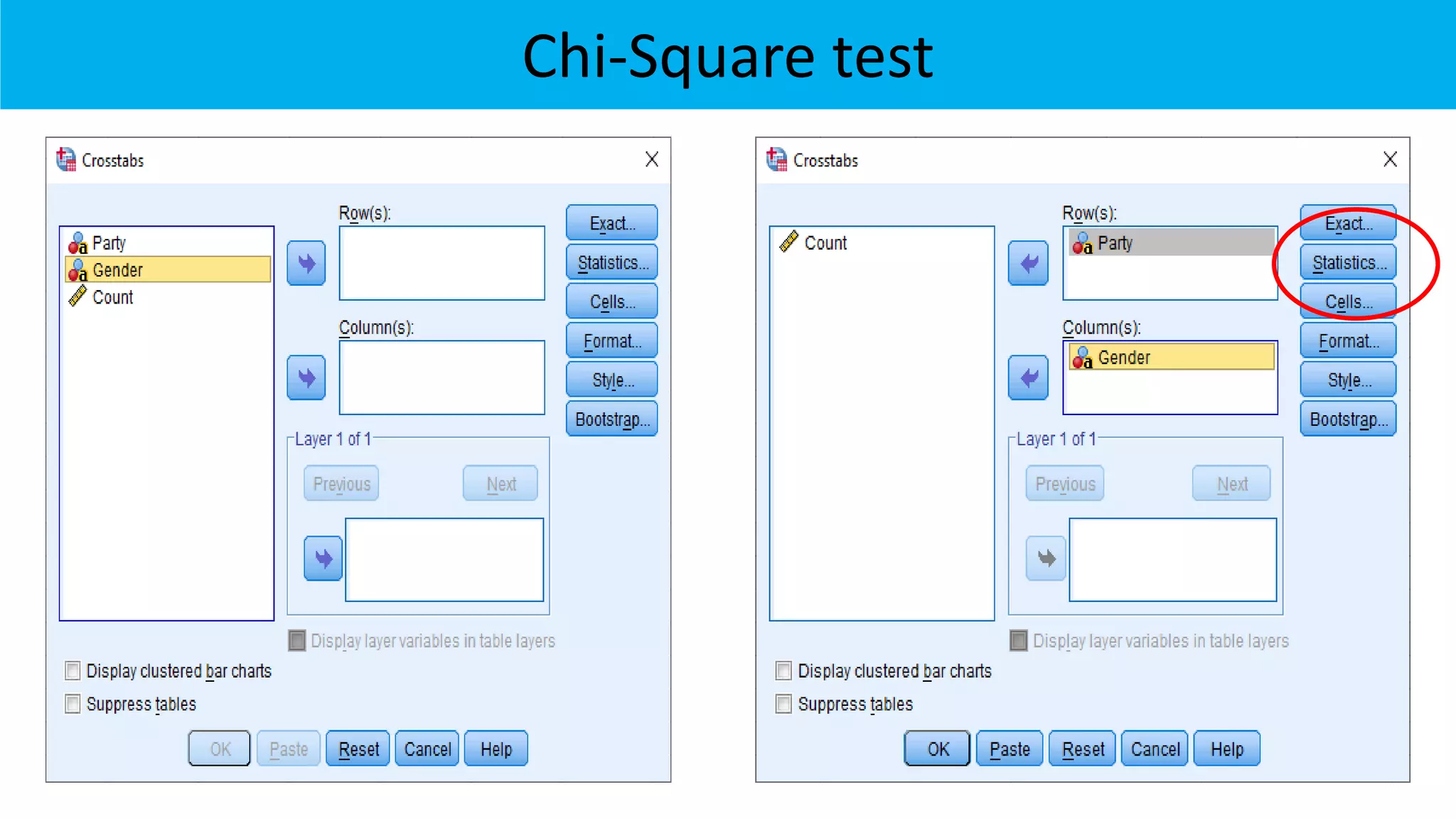This screenshot has width=1456, height=819.
Task: Click Layer arrow button in right Crosstabs dialog
Action: (x=1046, y=559)
